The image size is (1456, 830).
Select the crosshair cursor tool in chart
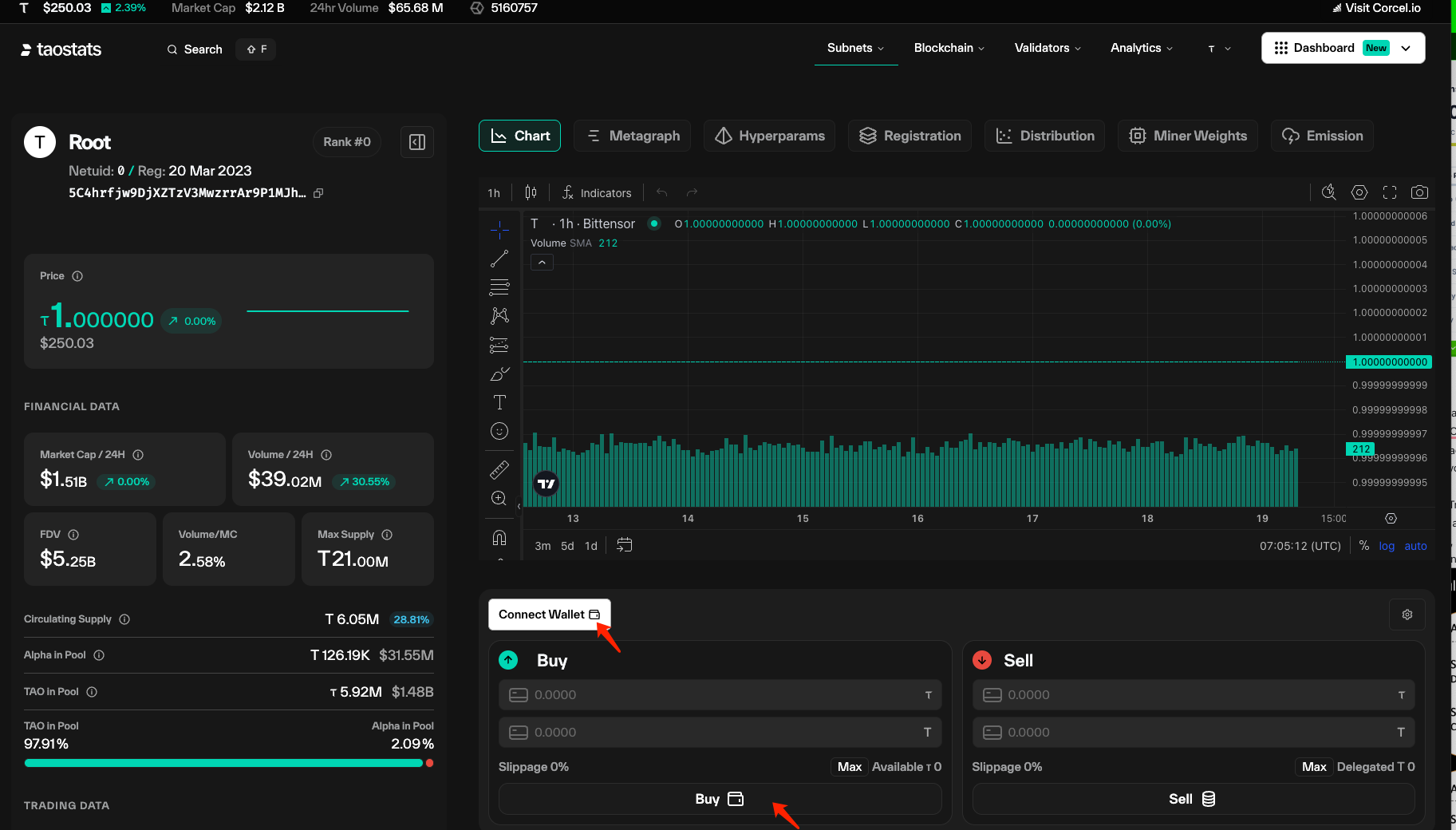pyautogui.click(x=499, y=230)
